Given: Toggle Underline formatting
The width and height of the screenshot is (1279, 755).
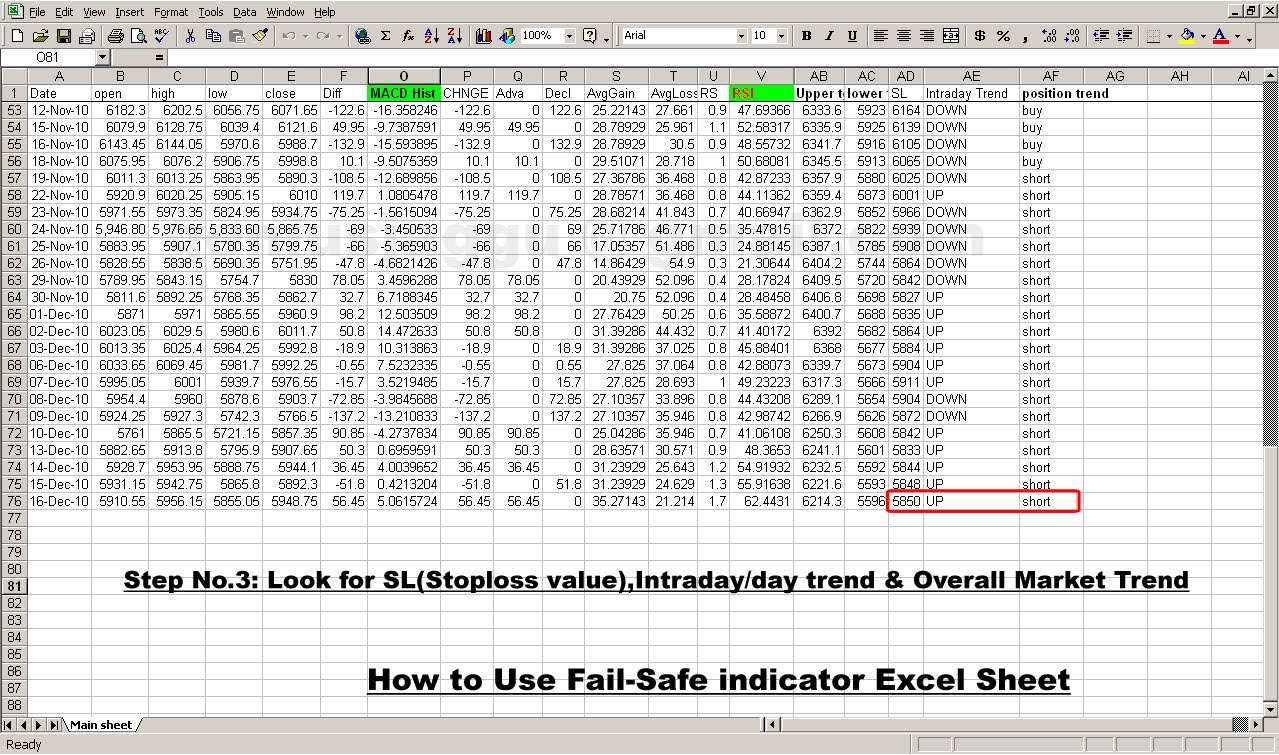Looking at the screenshot, I should [x=852, y=36].
